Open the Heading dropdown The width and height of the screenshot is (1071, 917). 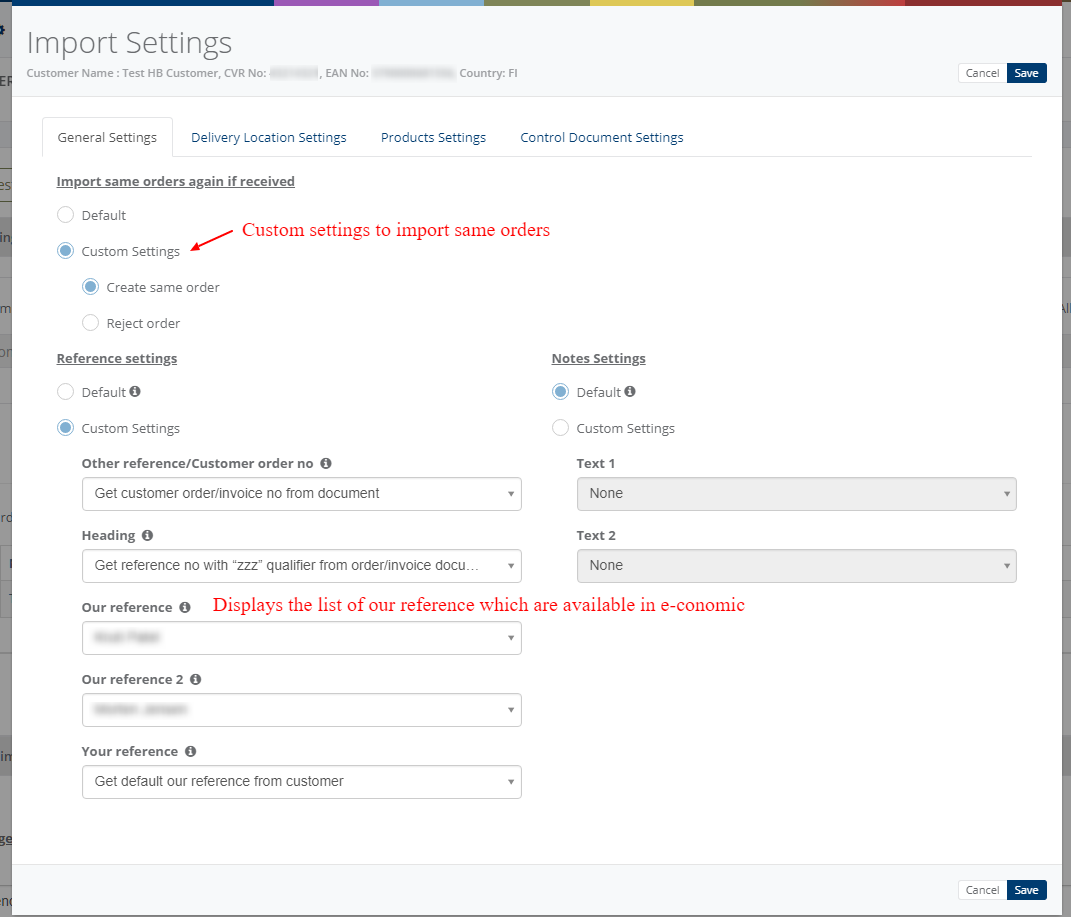click(x=302, y=566)
